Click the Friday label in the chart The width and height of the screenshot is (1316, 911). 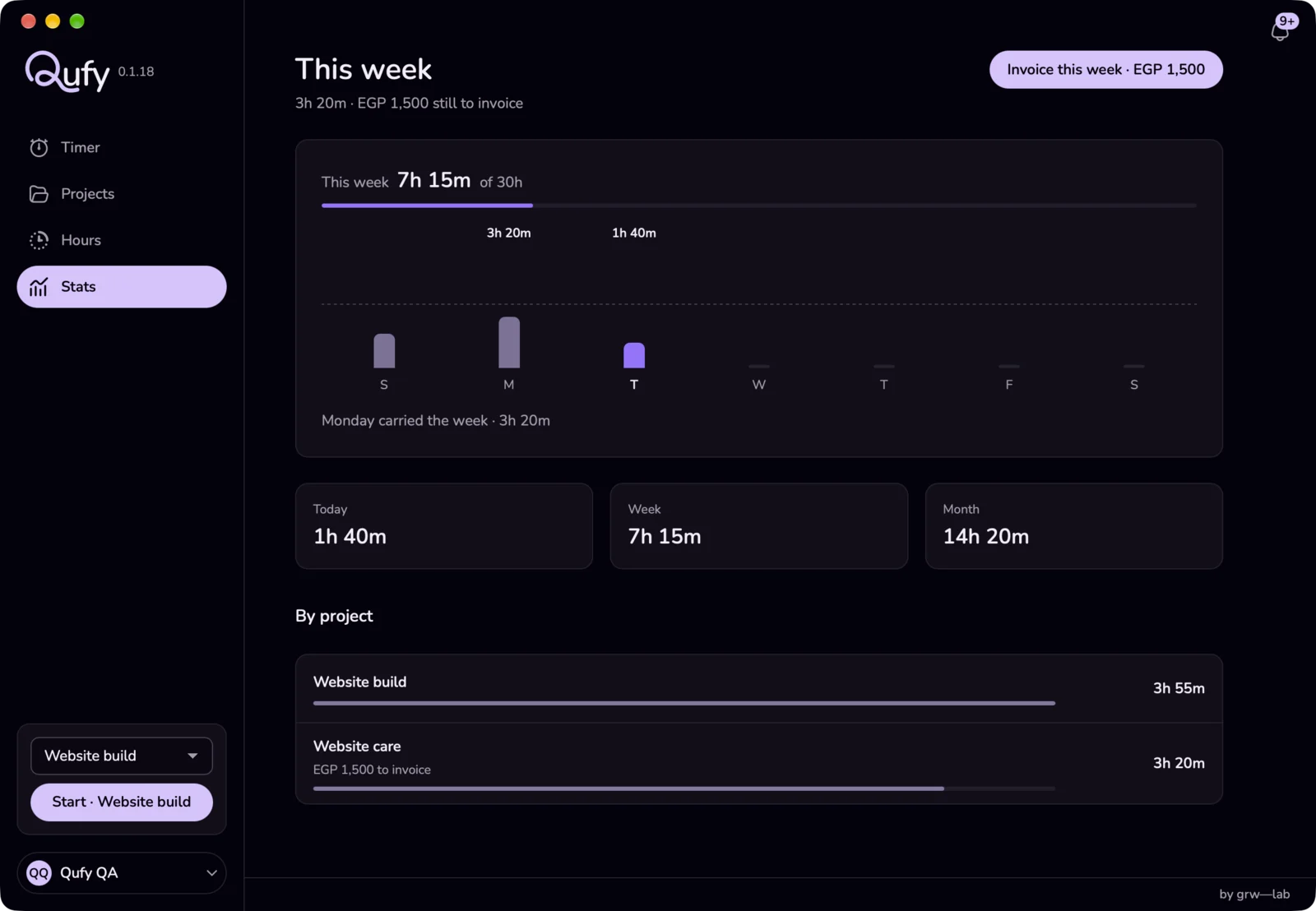1009,385
